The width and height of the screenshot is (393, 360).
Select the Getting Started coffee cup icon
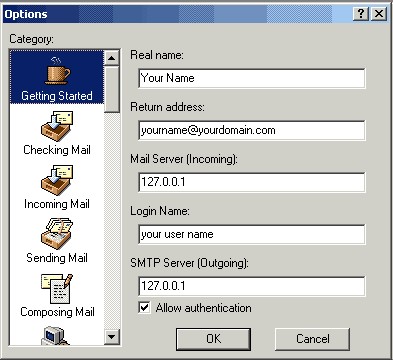[57, 70]
